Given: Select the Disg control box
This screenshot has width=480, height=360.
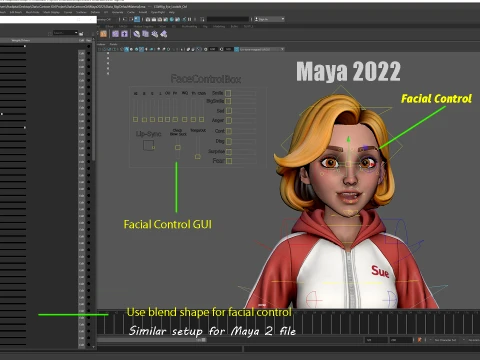Looking at the screenshot, I should pyautogui.click(x=229, y=141).
